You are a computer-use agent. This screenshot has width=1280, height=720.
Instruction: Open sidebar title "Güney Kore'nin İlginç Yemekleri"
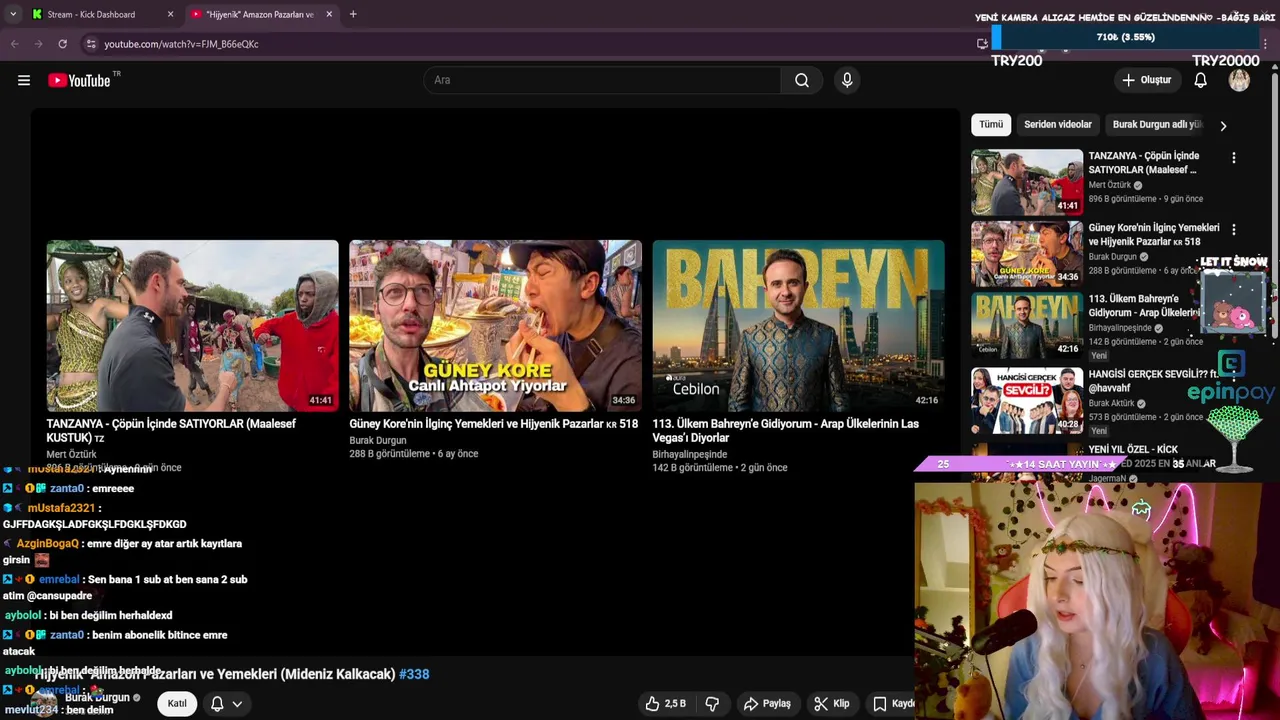[1154, 235]
